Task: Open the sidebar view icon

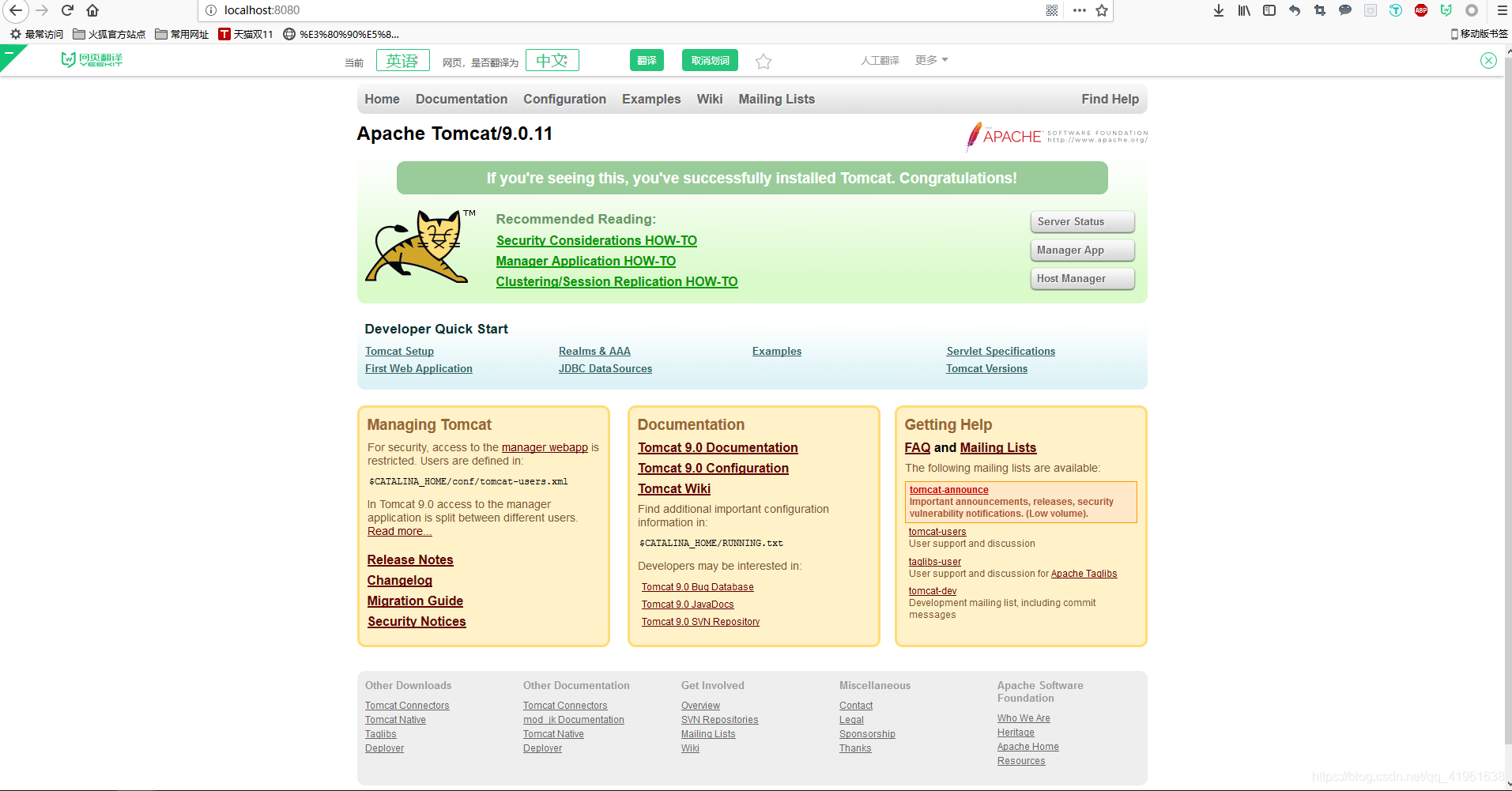Action: click(1269, 10)
